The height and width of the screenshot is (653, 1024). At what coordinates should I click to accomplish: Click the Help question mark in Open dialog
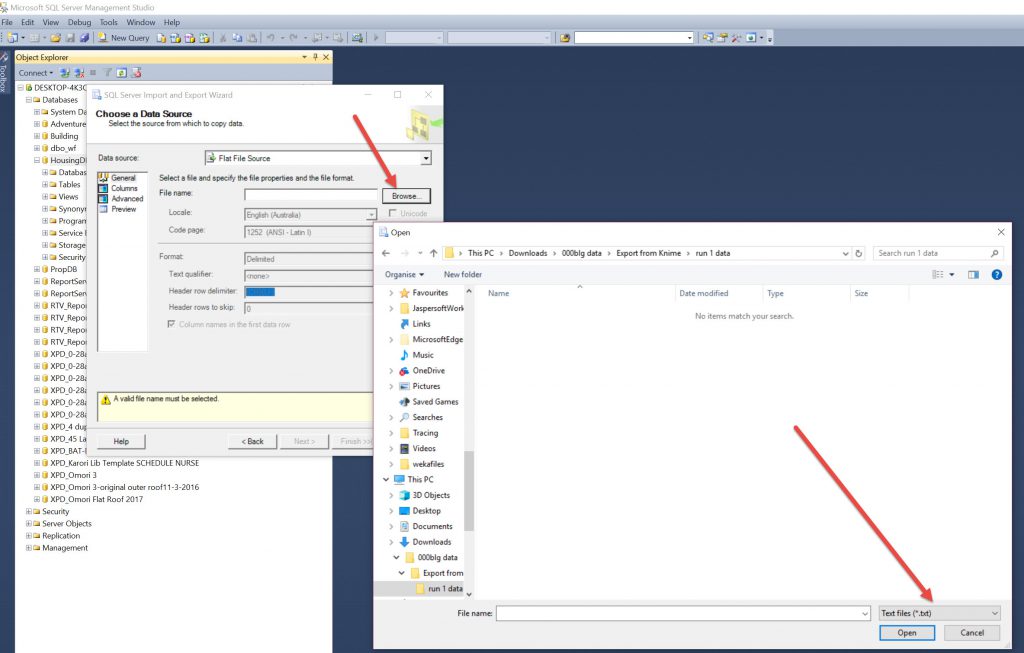click(x=996, y=274)
